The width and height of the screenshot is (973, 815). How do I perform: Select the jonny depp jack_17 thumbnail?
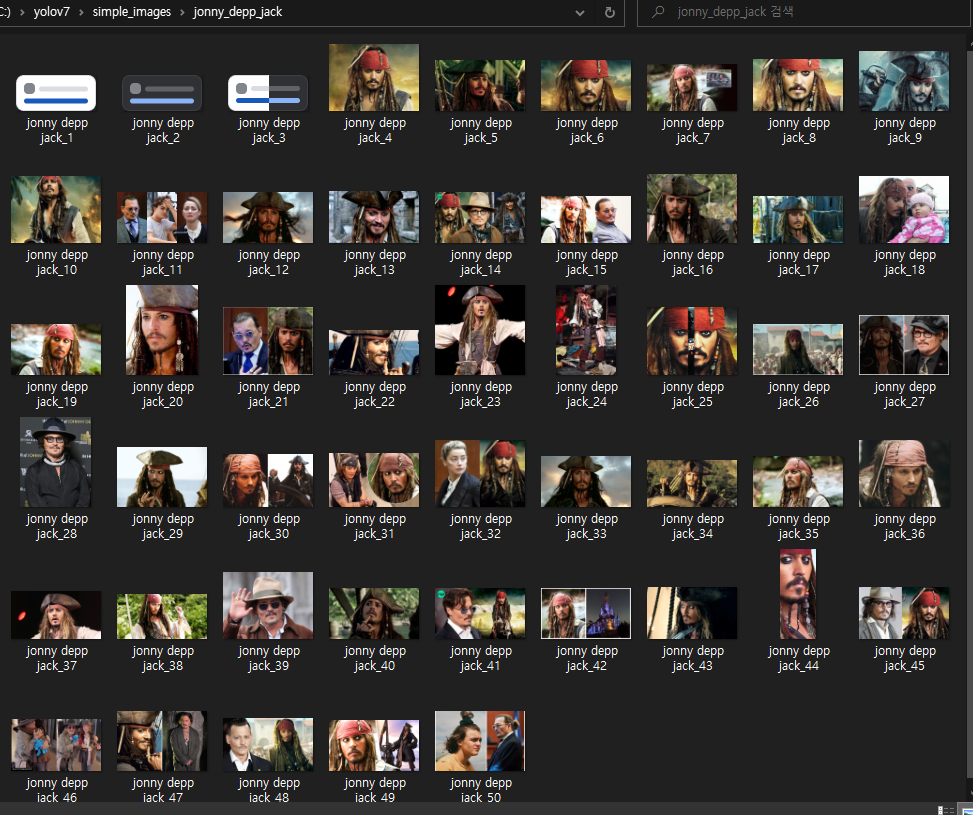(798, 220)
